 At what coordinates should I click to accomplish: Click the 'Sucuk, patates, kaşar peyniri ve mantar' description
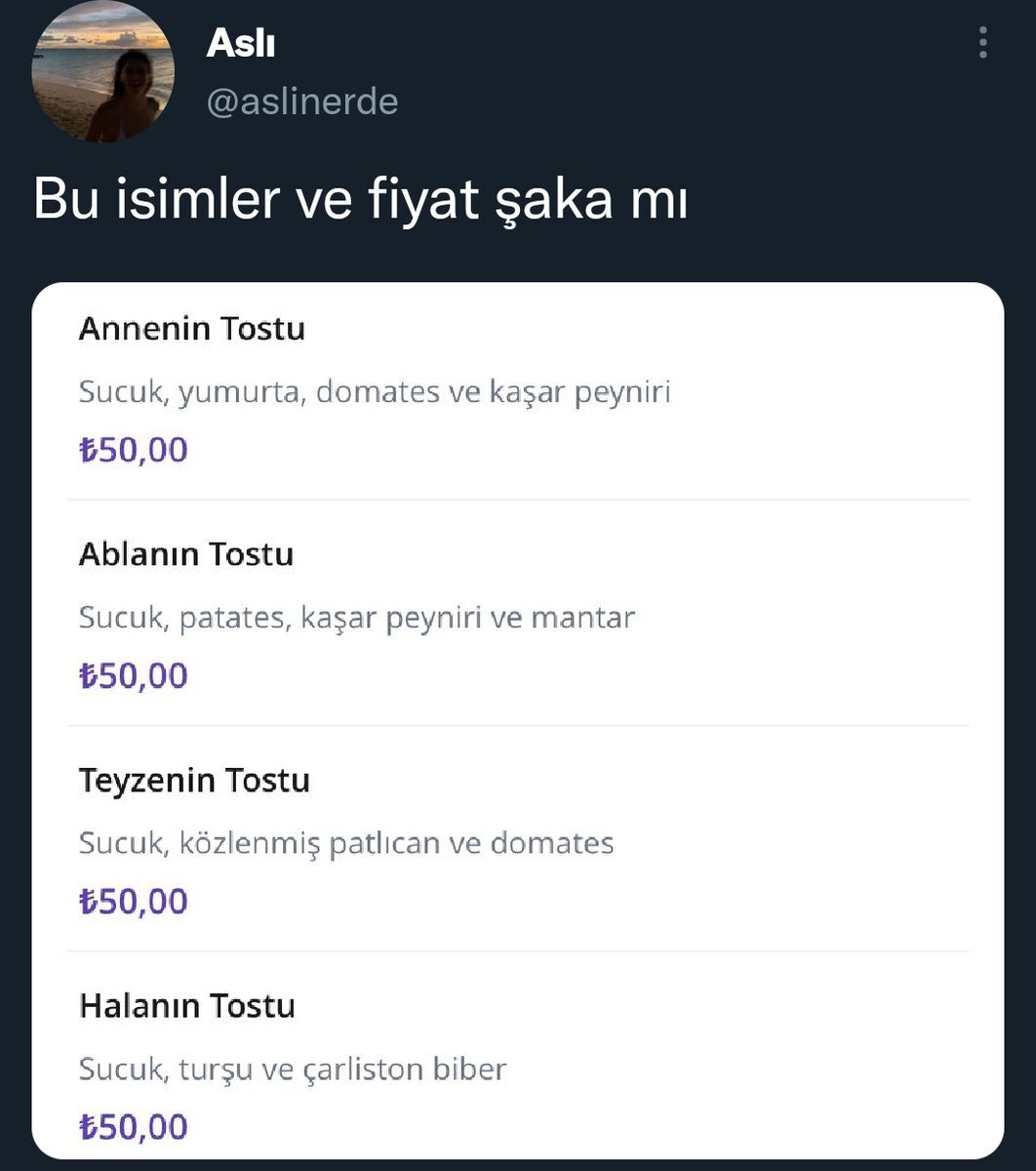[357, 618]
